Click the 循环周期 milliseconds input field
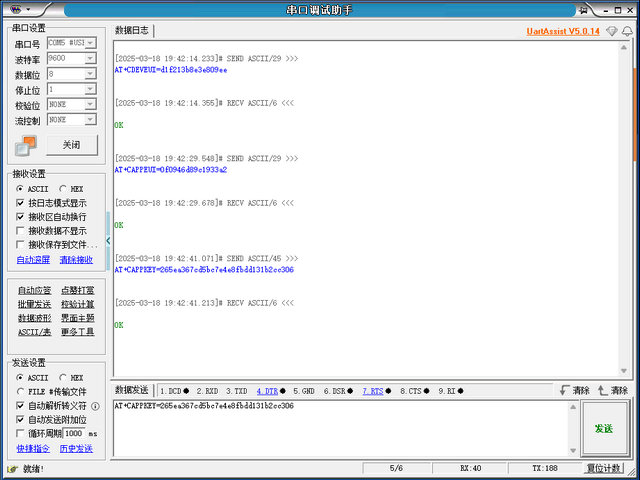 [74, 434]
